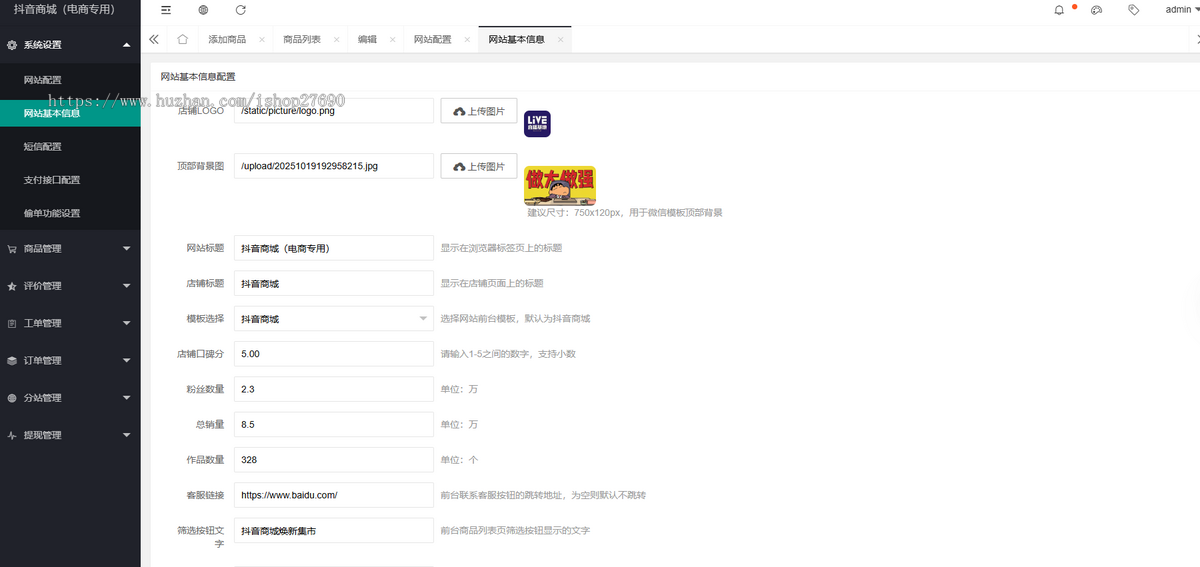This screenshot has width=1200, height=567.
Task: Focus the 作品数量 field
Action: pyautogui.click(x=334, y=460)
